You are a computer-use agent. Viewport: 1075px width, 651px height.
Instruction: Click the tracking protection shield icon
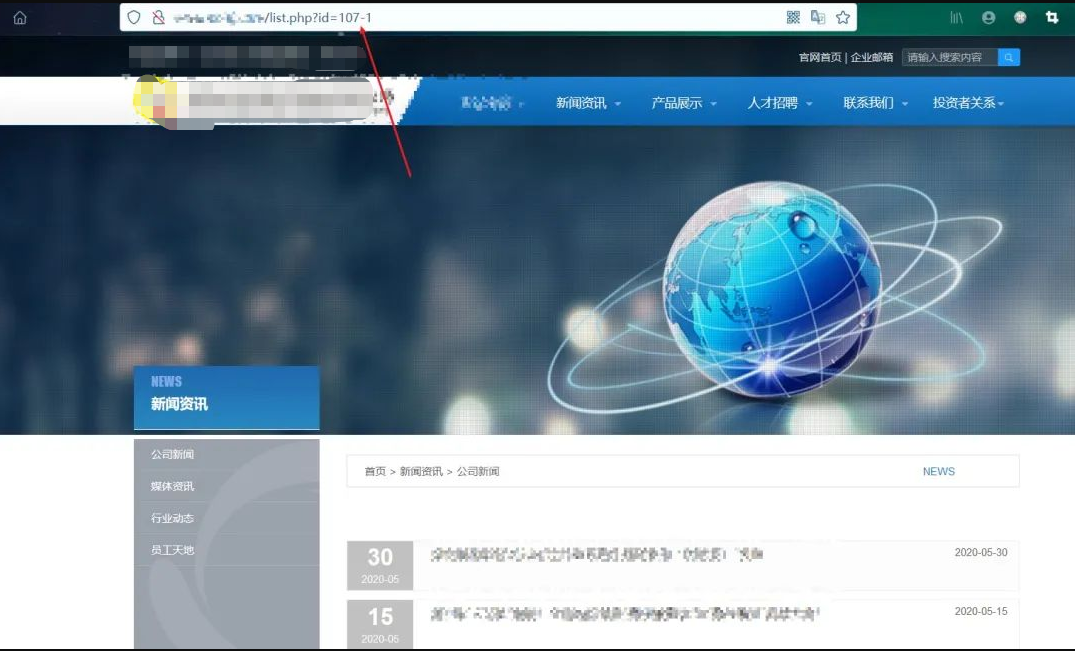coord(134,17)
